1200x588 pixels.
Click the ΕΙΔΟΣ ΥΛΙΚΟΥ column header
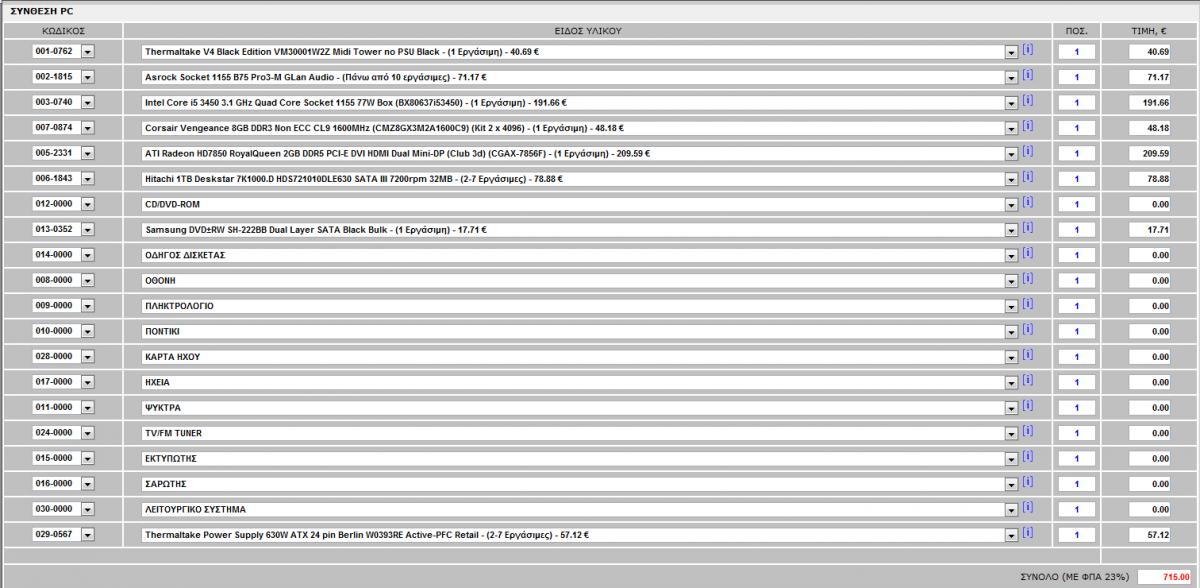588,31
